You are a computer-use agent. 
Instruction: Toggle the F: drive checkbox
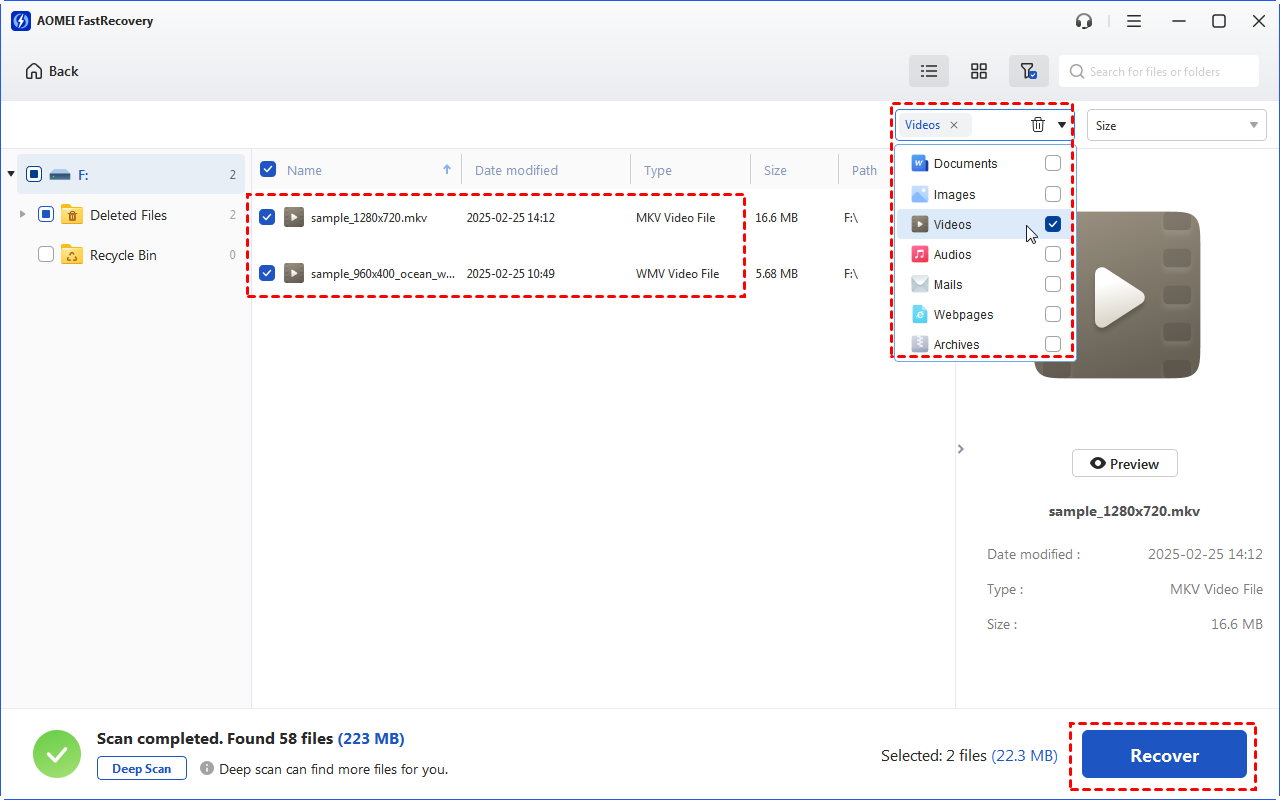tap(34, 174)
